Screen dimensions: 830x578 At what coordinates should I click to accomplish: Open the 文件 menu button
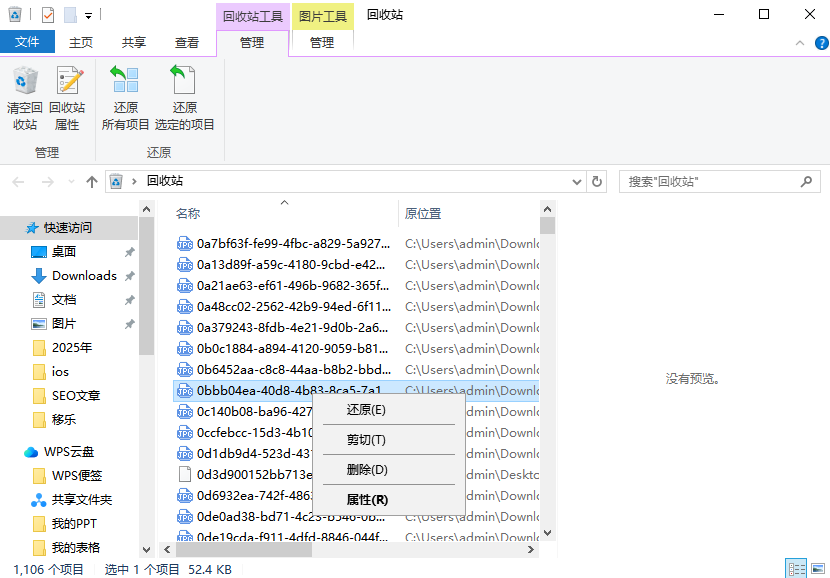point(27,42)
